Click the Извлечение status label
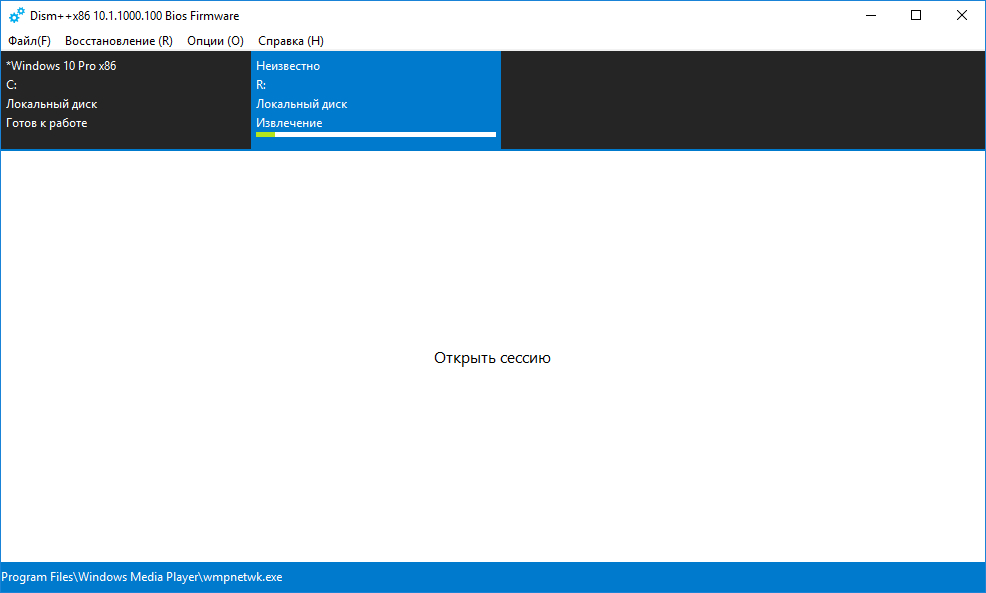The image size is (986, 593). click(x=289, y=123)
